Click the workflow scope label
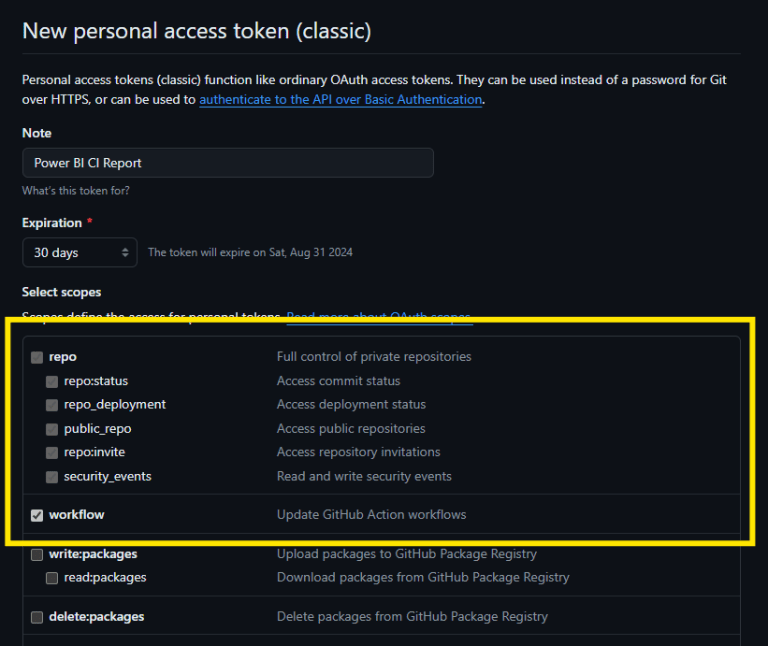This screenshot has width=768, height=646. (77, 515)
